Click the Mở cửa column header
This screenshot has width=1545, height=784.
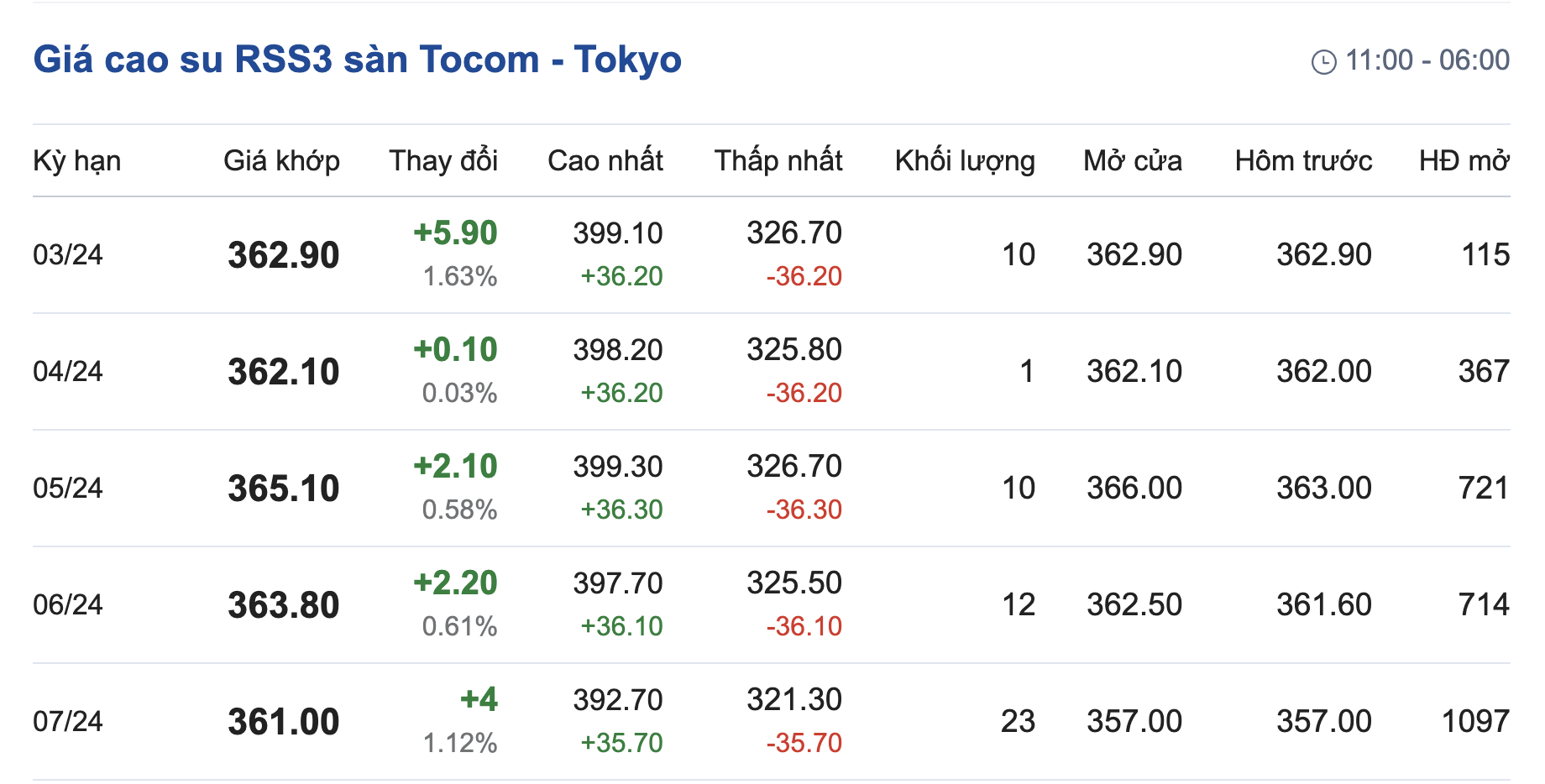(1132, 160)
